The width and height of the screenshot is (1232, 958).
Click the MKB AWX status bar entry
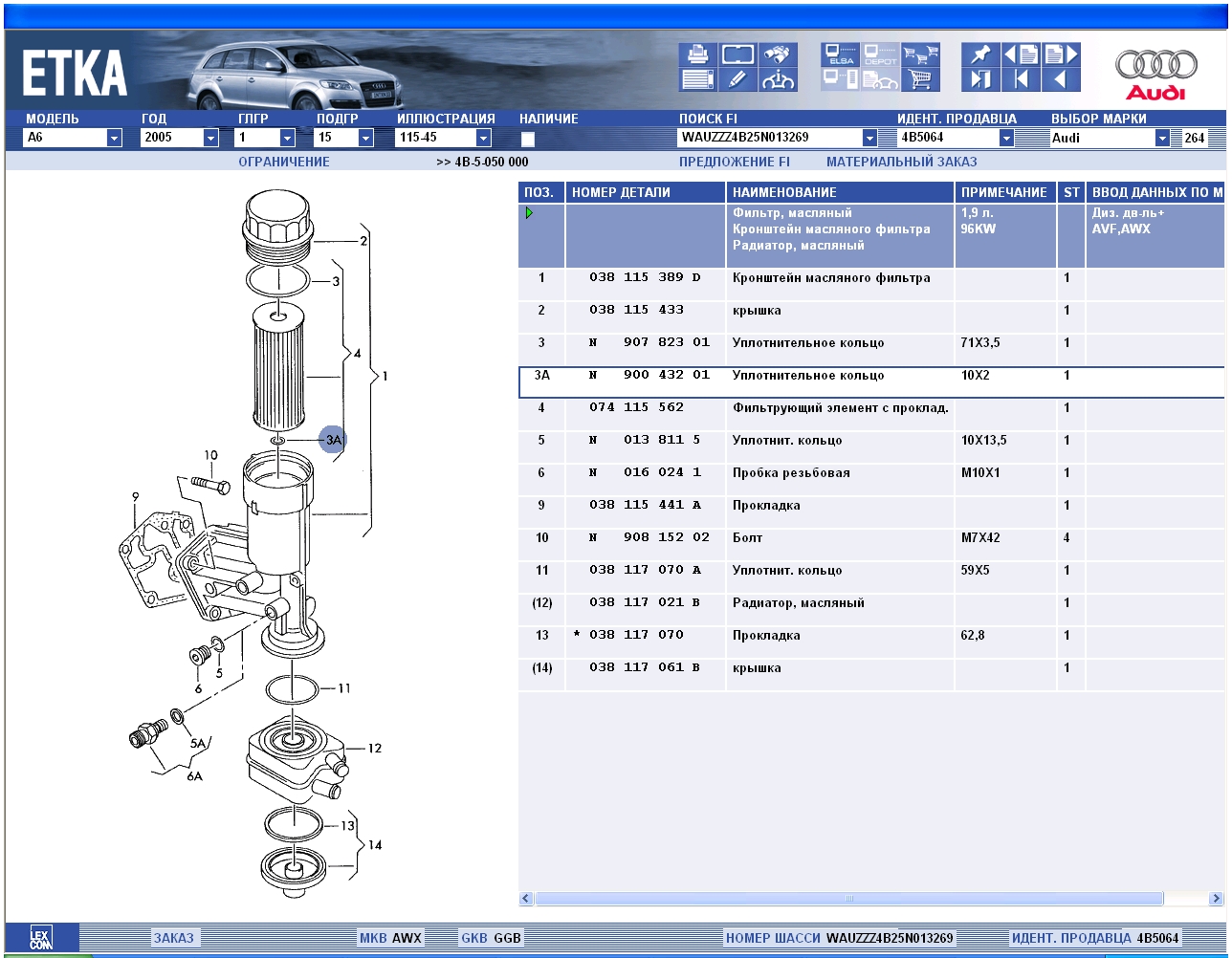[x=390, y=938]
